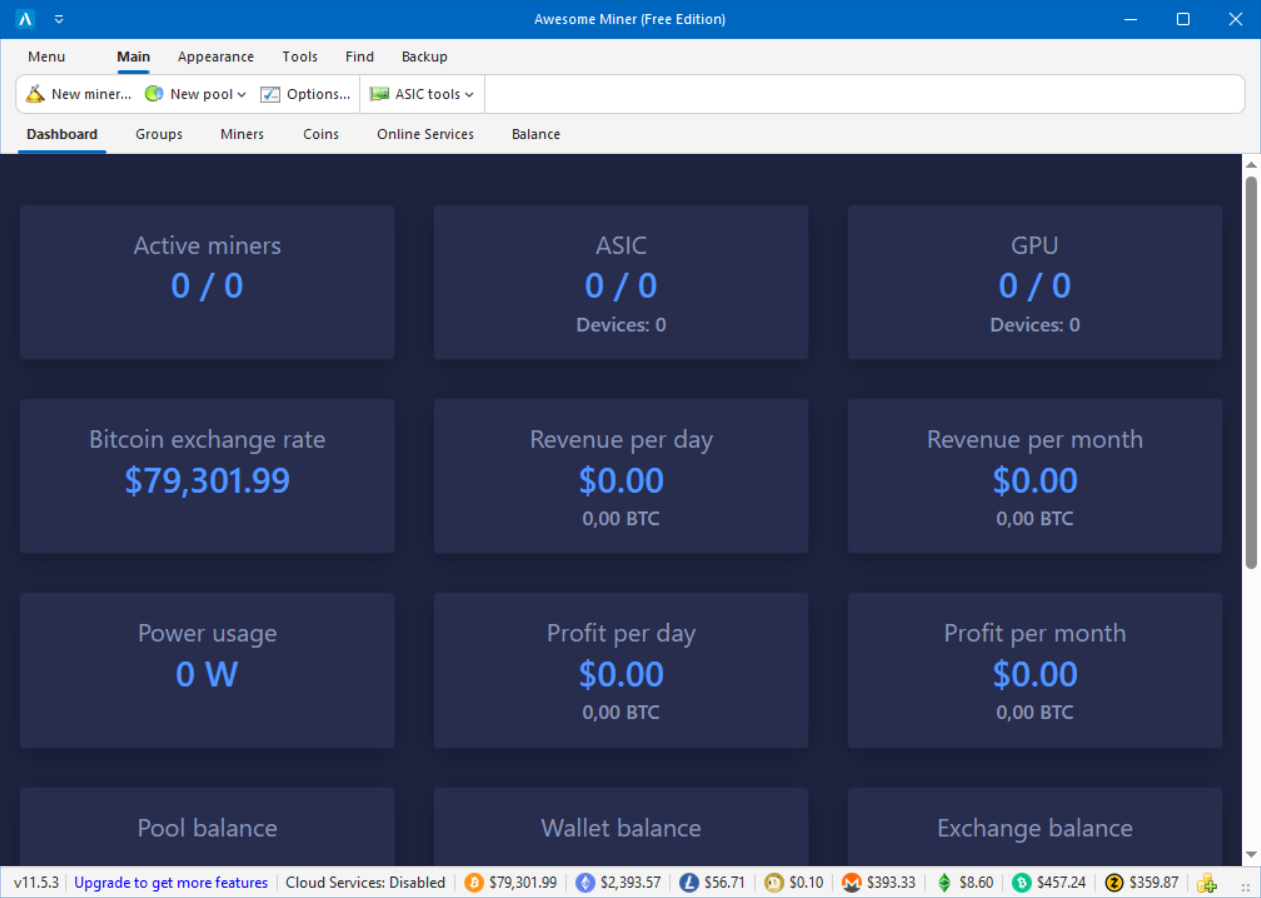The image size is (1261, 898).
Task: Expand the ASIC tools dropdown arrow
Action: coord(469,95)
